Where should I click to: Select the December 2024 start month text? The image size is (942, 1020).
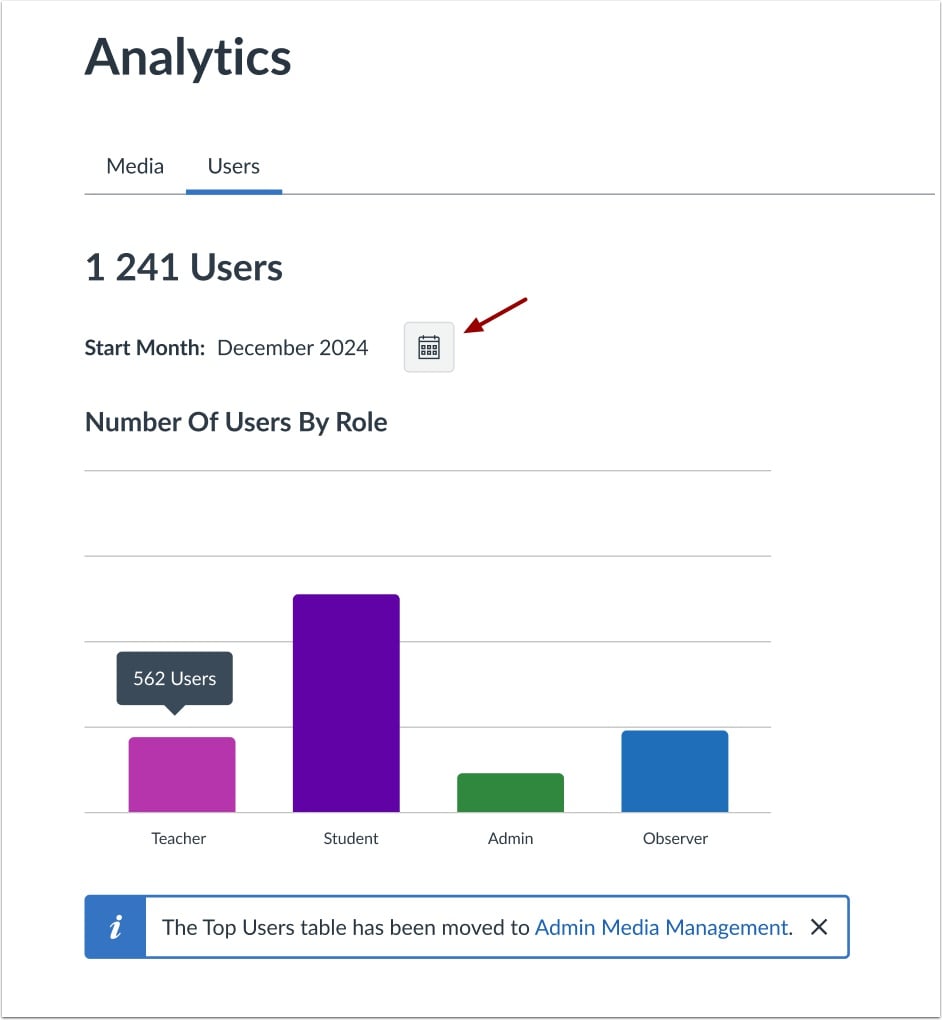(x=292, y=347)
